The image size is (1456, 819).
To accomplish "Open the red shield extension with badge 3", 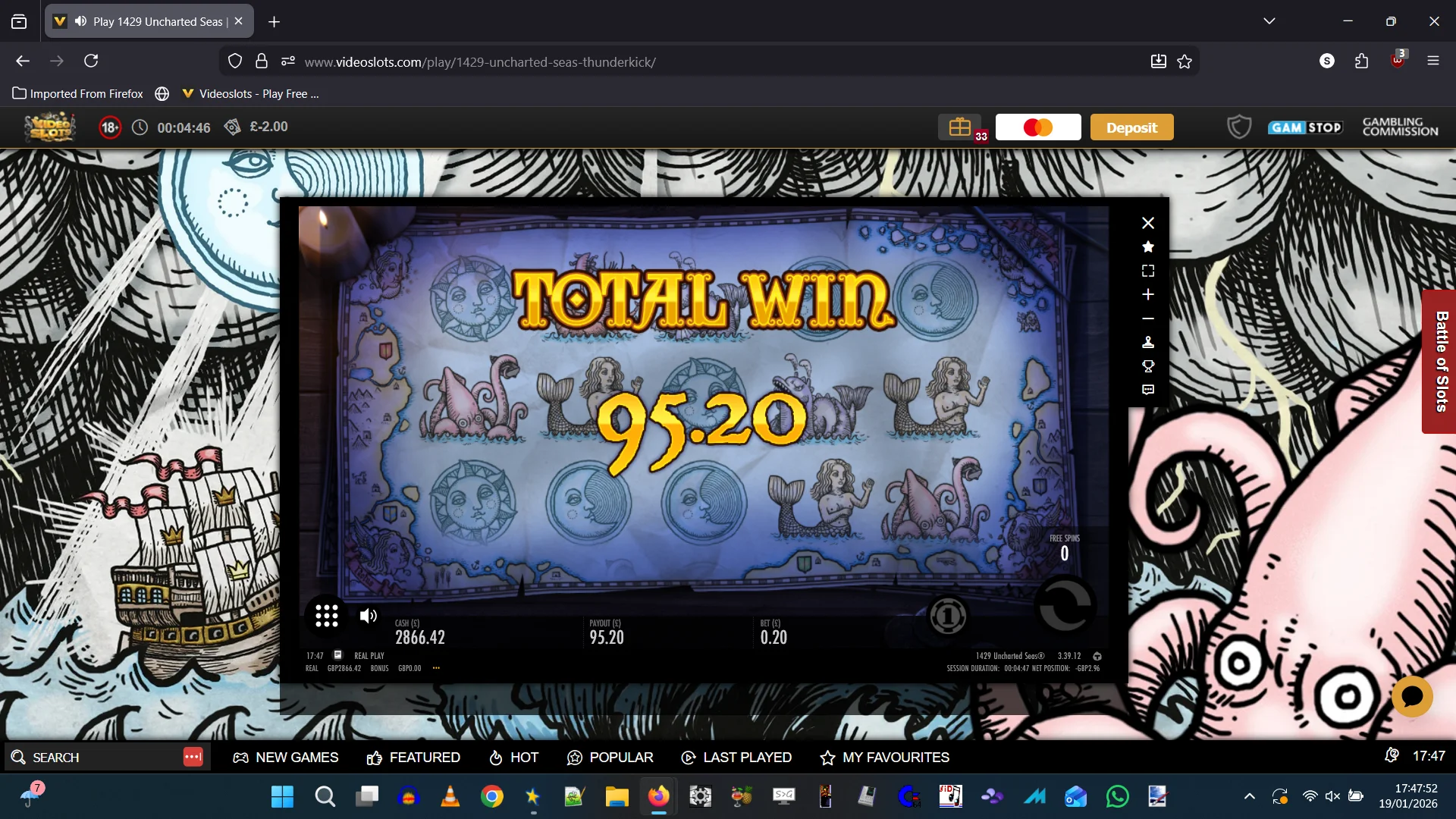I will click(x=1398, y=60).
